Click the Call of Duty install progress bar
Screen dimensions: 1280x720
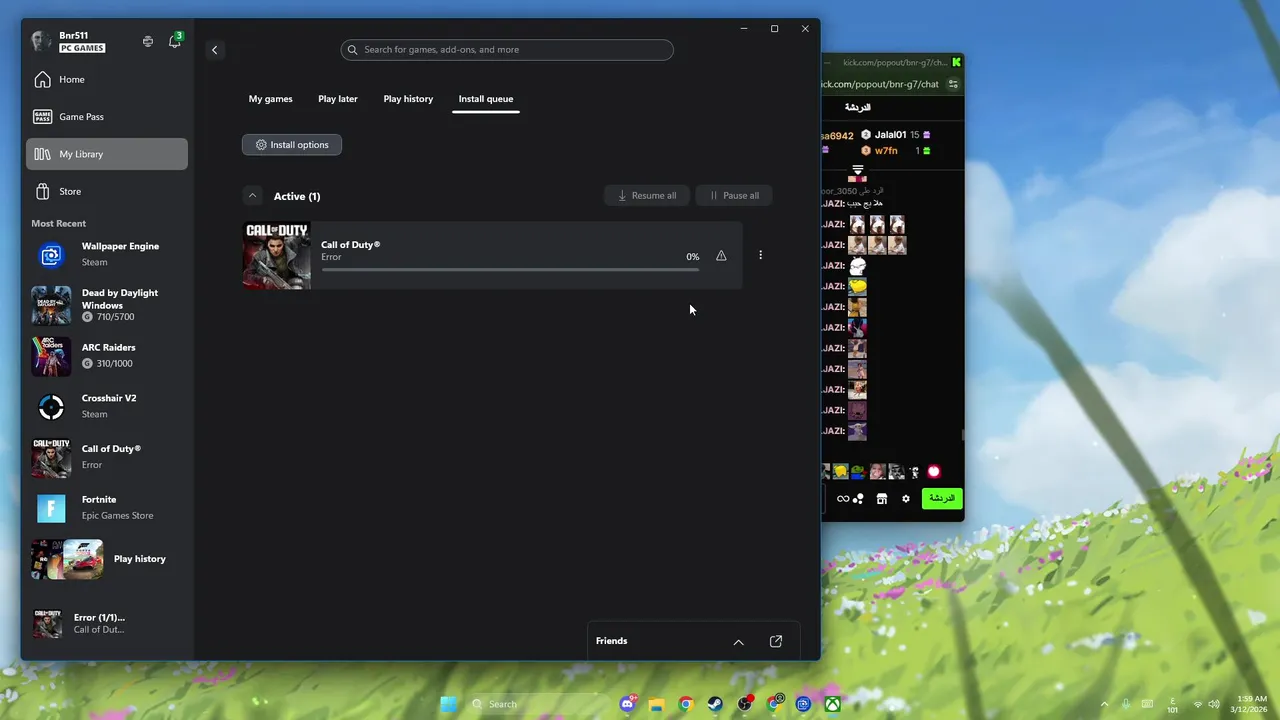(510, 269)
